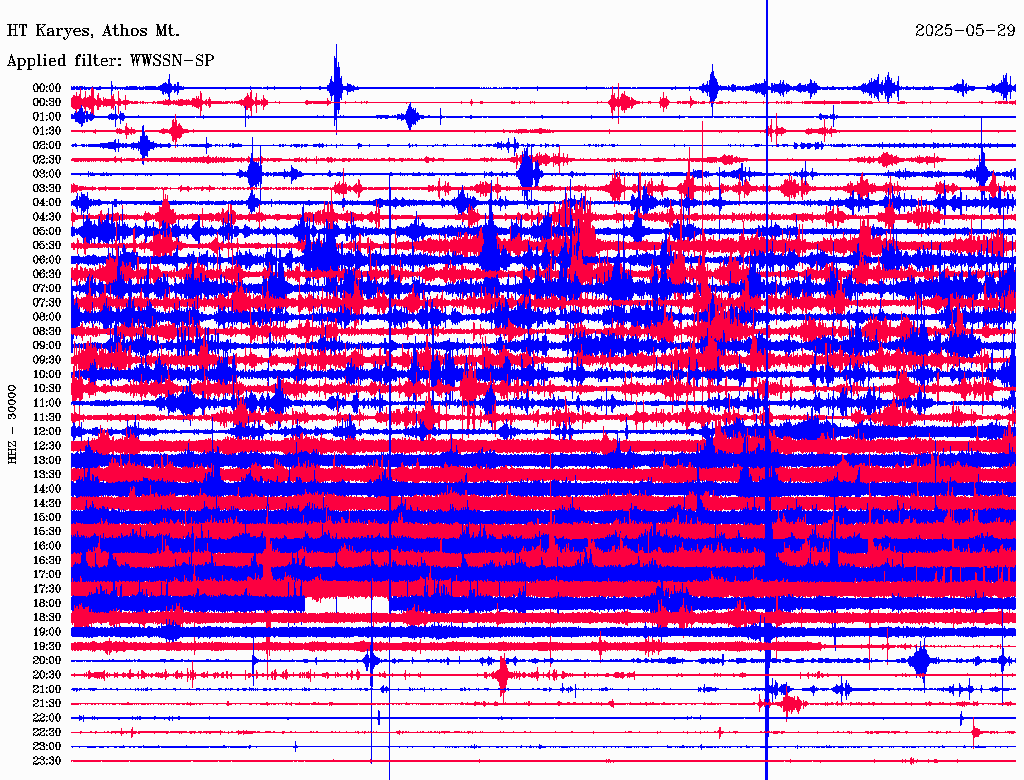This screenshot has height=780, width=1024.
Task: Select the 12:30 time label
Action: click(47, 446)
